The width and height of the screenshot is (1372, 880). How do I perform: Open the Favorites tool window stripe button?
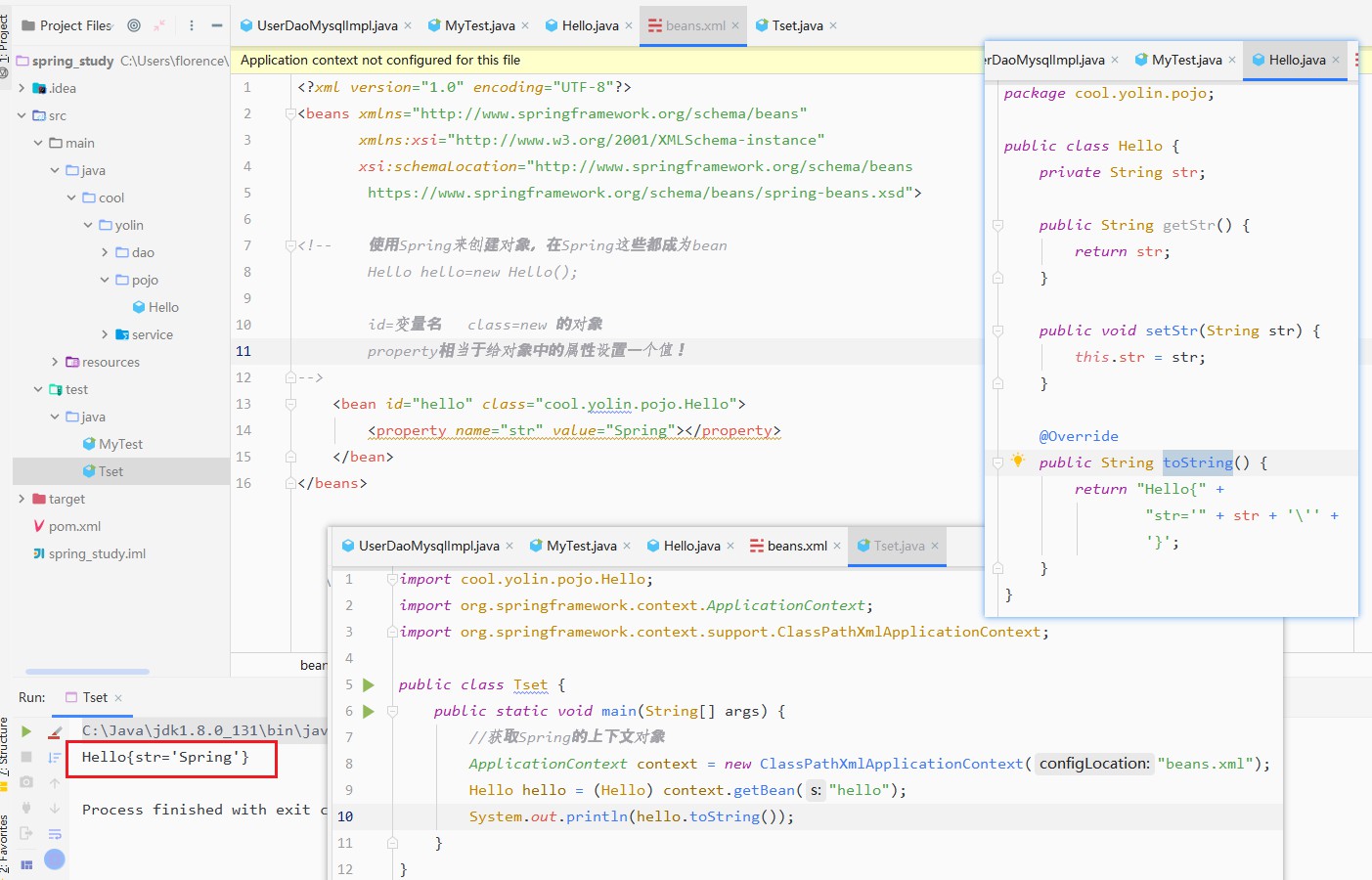click(x=5, y=843)
